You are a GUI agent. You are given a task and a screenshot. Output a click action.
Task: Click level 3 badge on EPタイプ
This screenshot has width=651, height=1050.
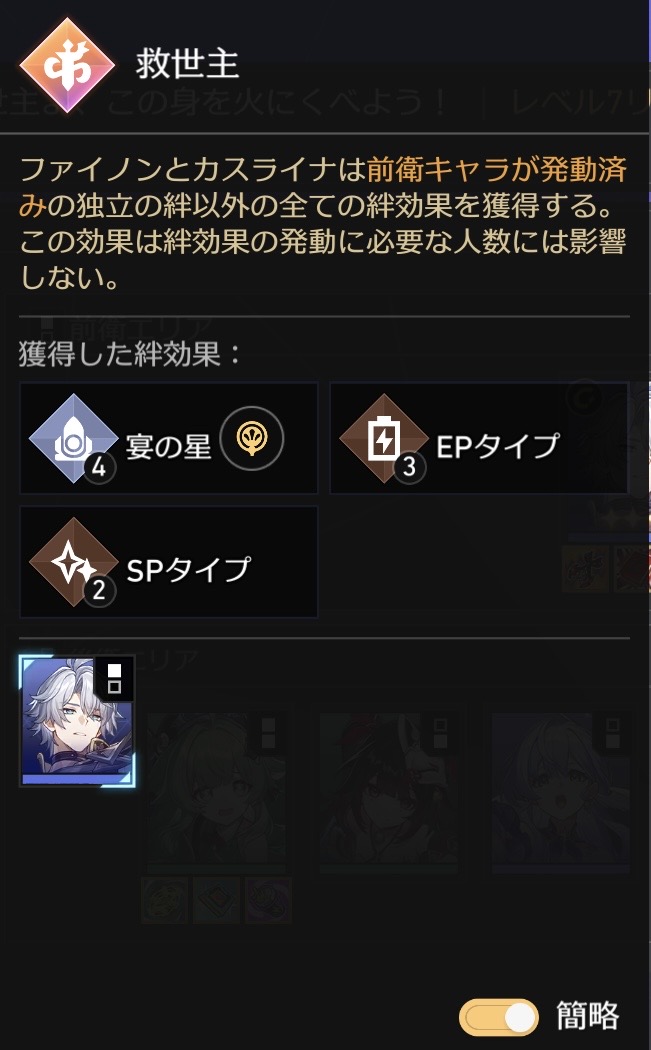[x=409, y=467]
